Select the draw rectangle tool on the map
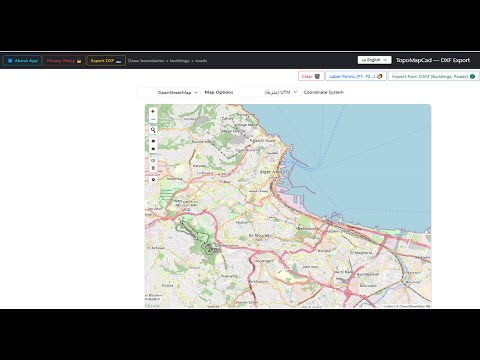Image resolution: width=480 pixels, height=360 pixels. [x=153, y=149]
